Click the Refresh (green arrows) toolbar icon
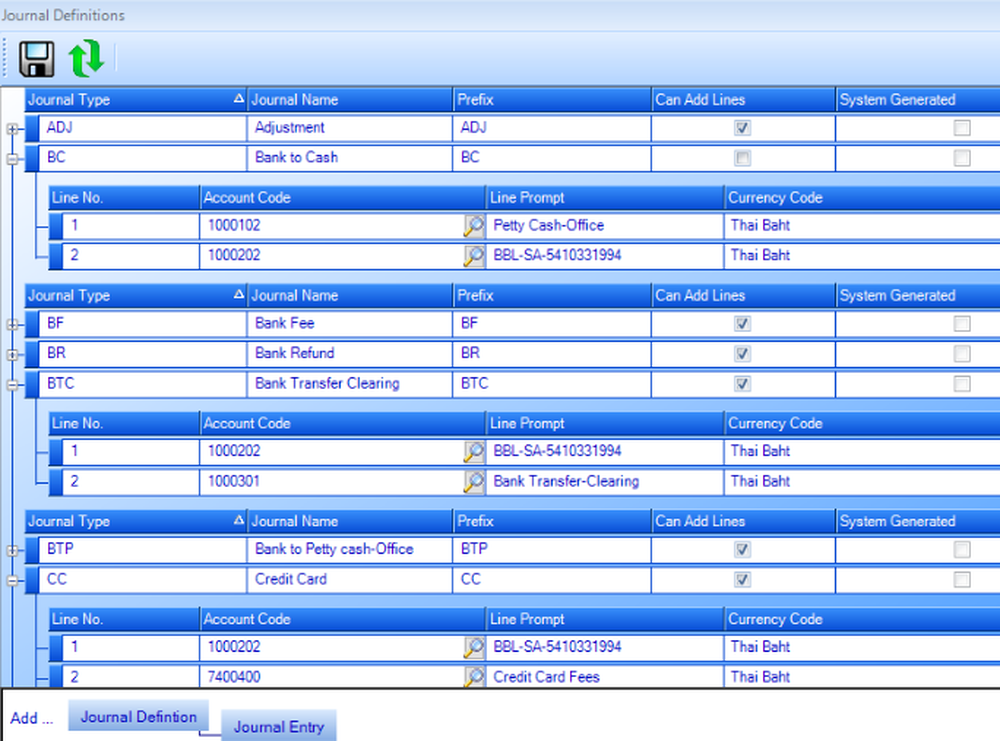 click(x=88, y=59)
